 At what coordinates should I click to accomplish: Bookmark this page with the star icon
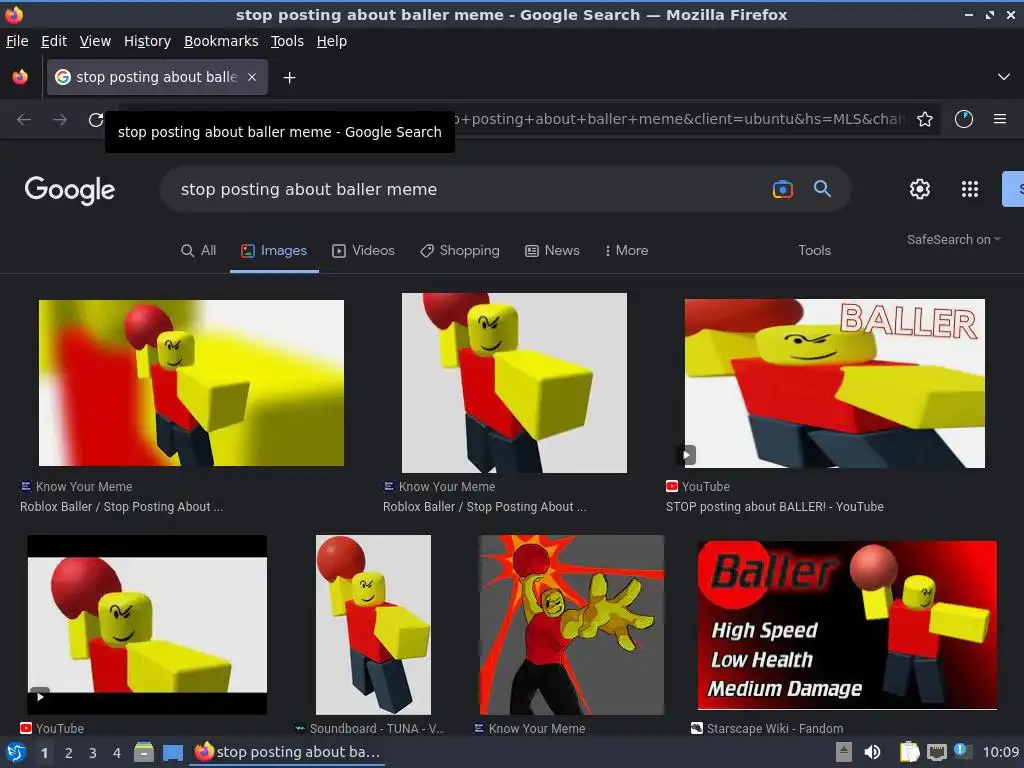pyautogui.click(x=925, y=120)
